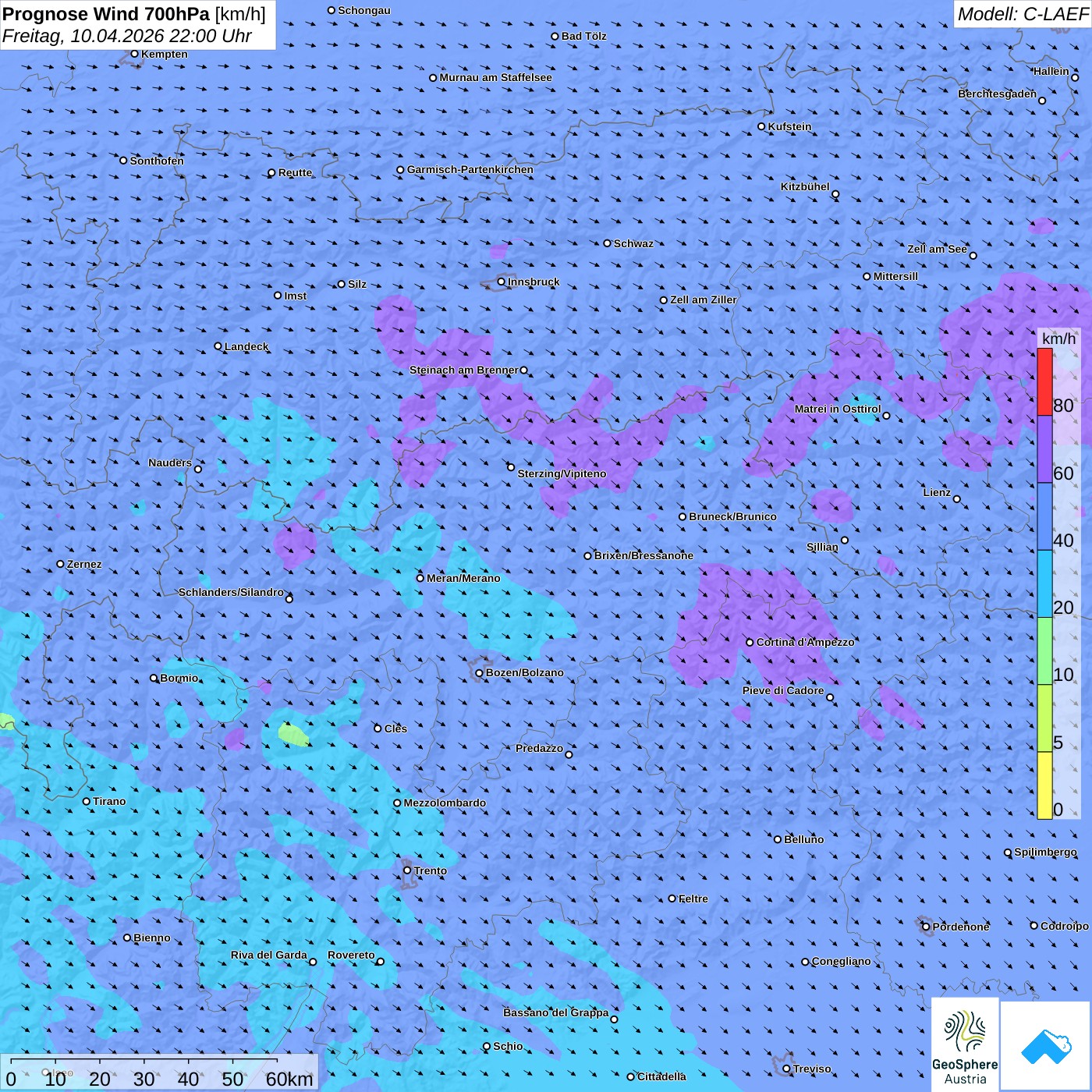Viewport: 1092px width, 1092px height.
Task: Click the 'Modell: C-LAEF' label
Action: [1023, 14]
